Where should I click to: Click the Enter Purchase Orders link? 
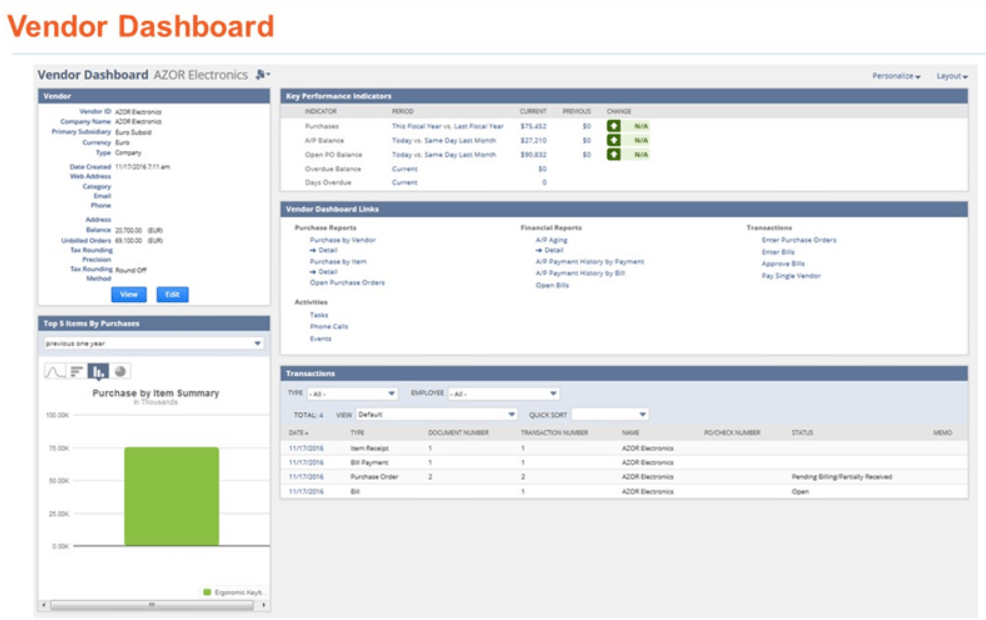(799, 240)
